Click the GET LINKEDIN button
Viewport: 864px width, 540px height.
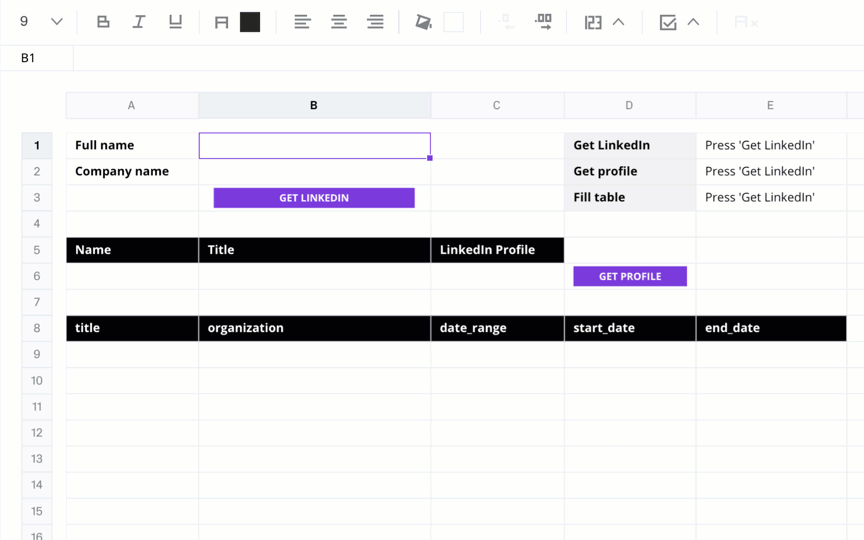[314, 198]
